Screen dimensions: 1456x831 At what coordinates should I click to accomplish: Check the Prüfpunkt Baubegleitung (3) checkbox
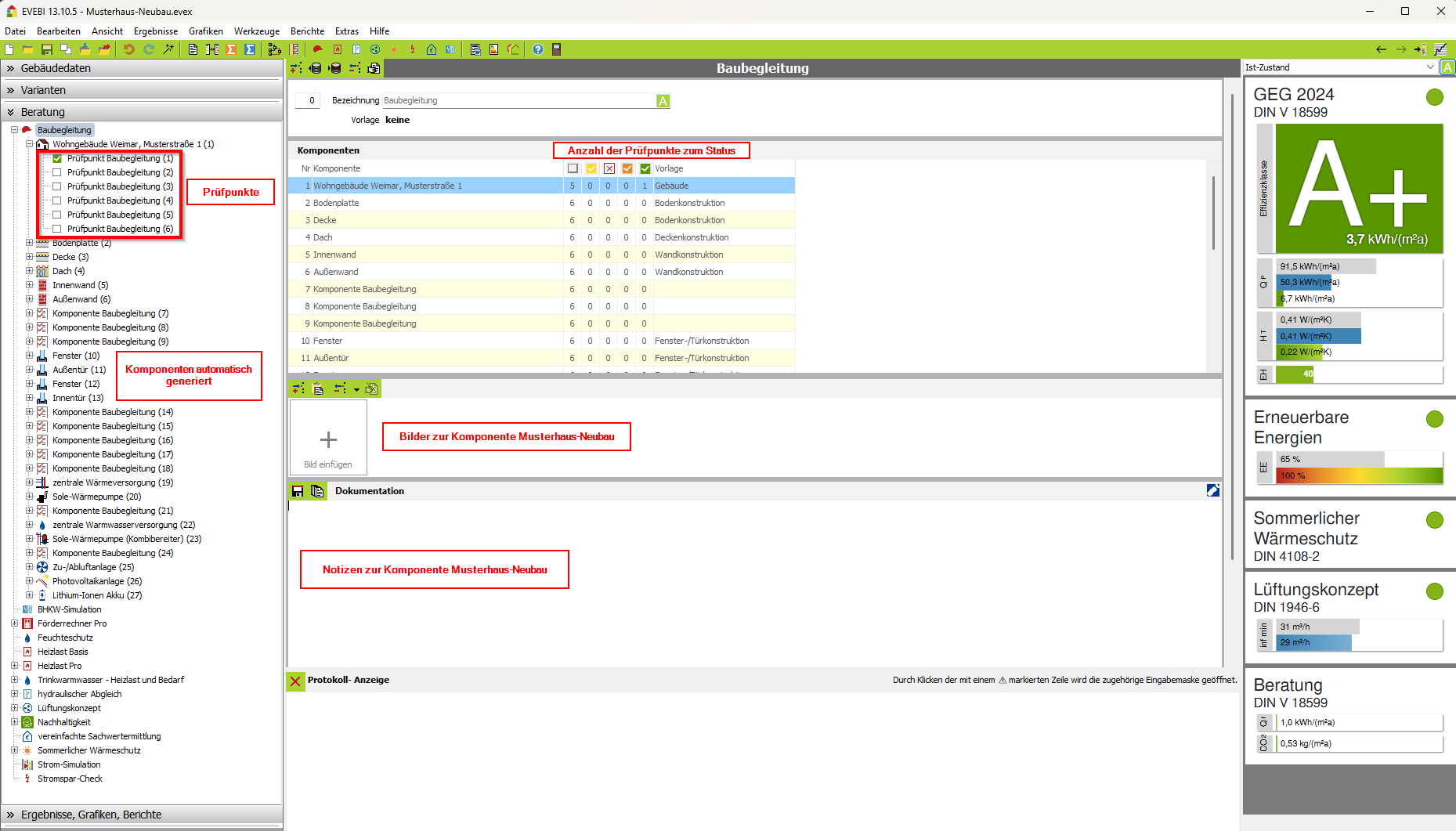point(57,186)
